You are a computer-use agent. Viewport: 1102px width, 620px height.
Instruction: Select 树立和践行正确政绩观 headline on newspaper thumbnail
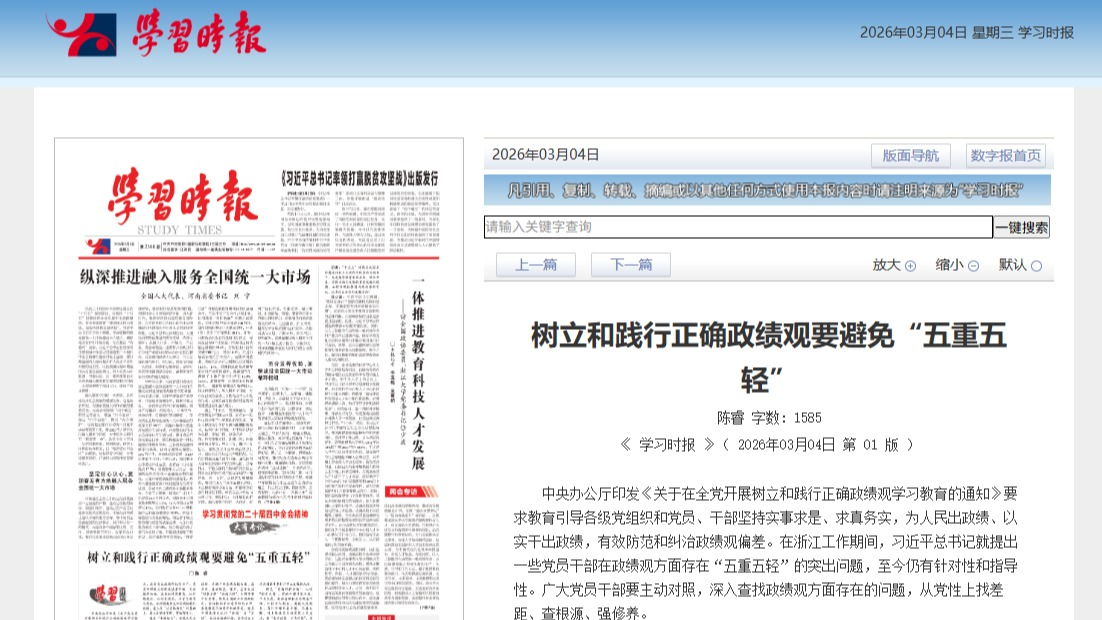pos(199,556)
